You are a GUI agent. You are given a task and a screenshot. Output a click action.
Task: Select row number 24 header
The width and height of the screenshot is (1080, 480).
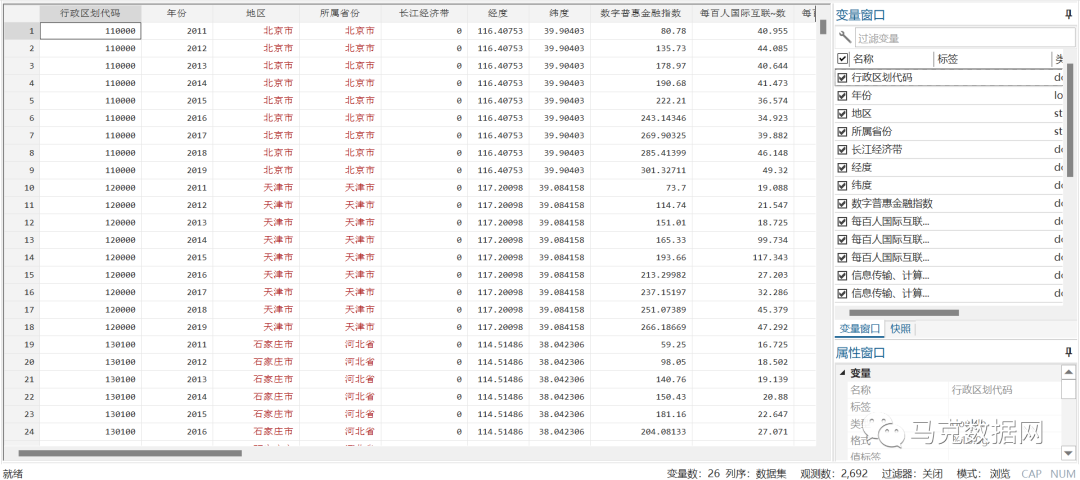20,432
